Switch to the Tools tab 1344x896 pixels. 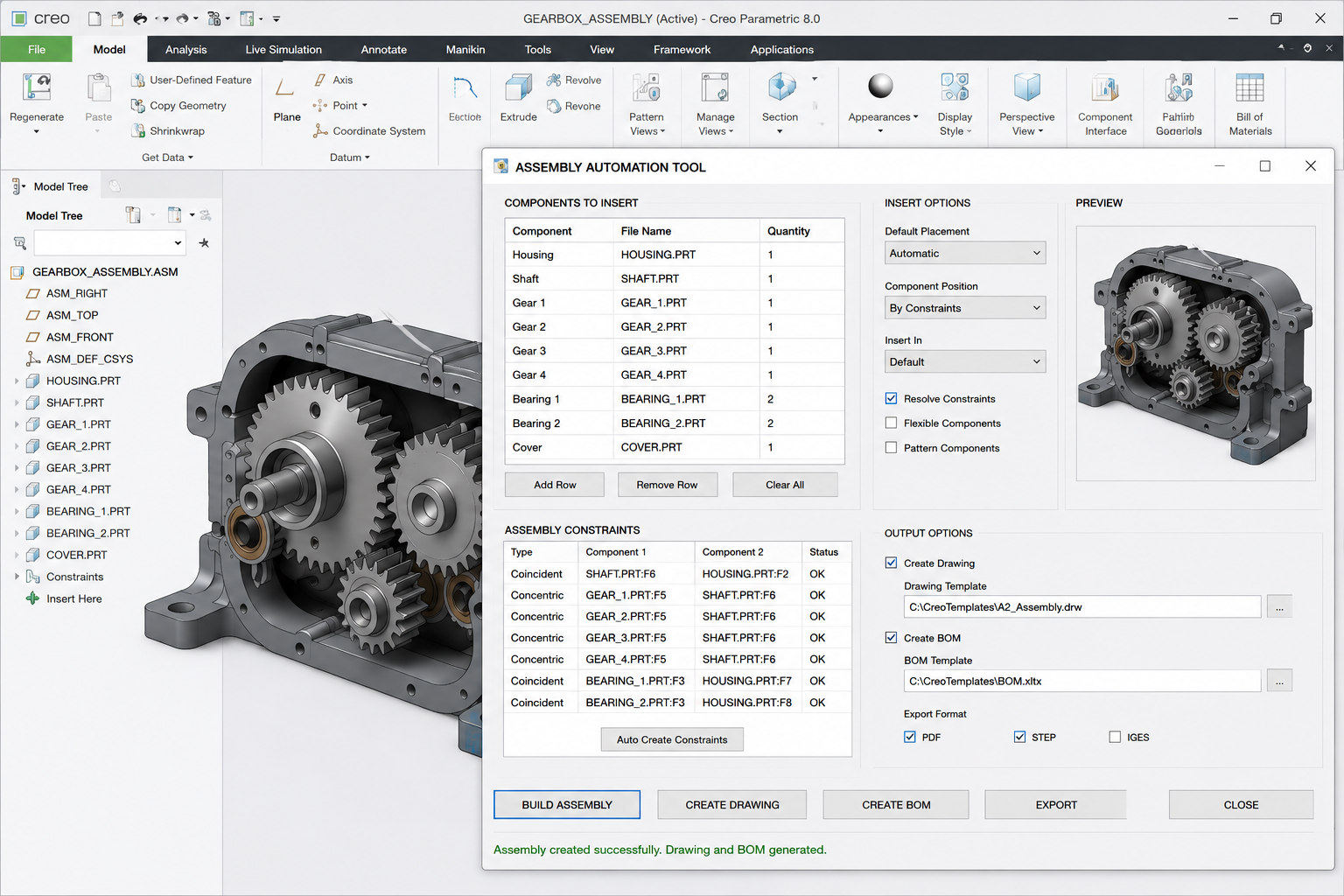point(537,49)
